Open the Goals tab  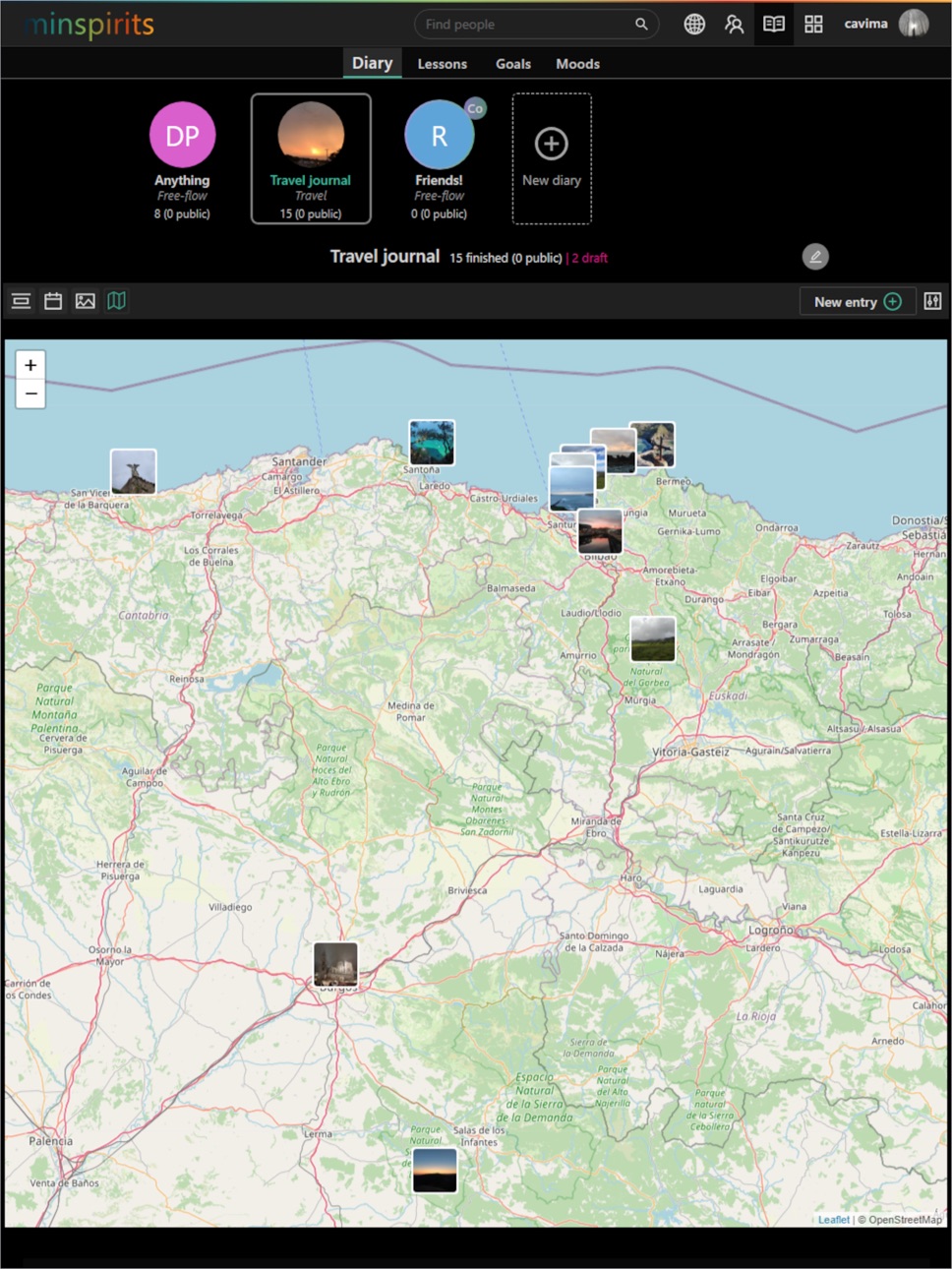513,64
